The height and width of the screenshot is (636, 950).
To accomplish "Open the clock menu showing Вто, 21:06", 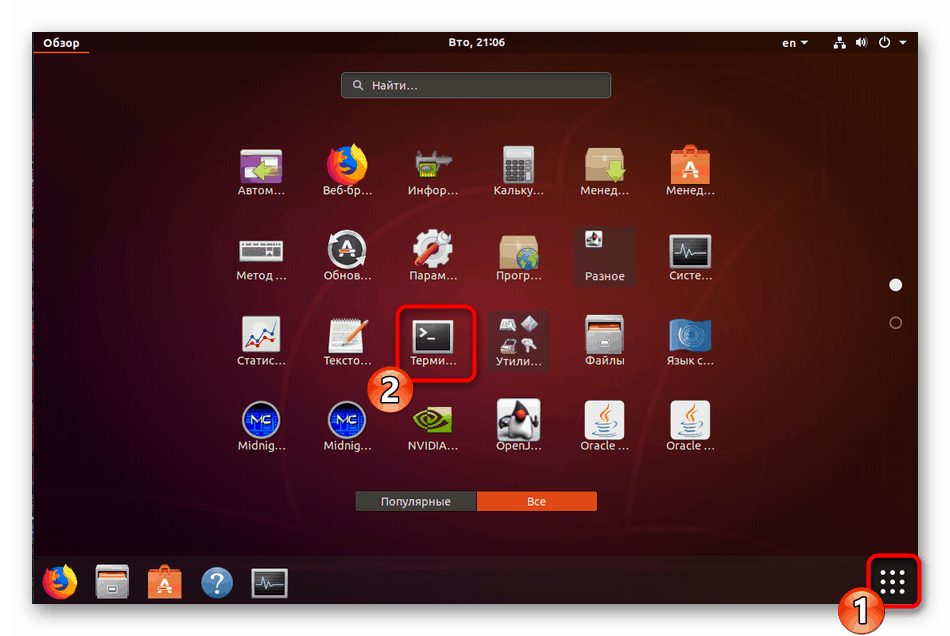I will (x=475, y=42).
